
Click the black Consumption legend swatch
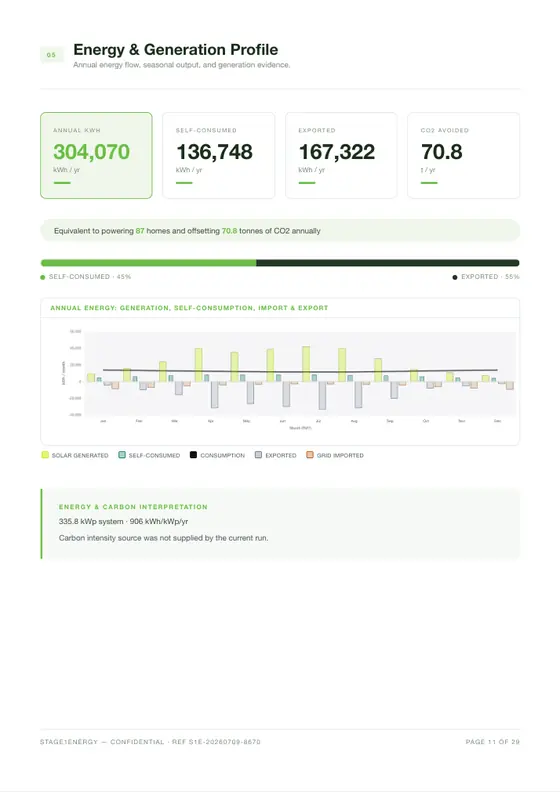193,455
